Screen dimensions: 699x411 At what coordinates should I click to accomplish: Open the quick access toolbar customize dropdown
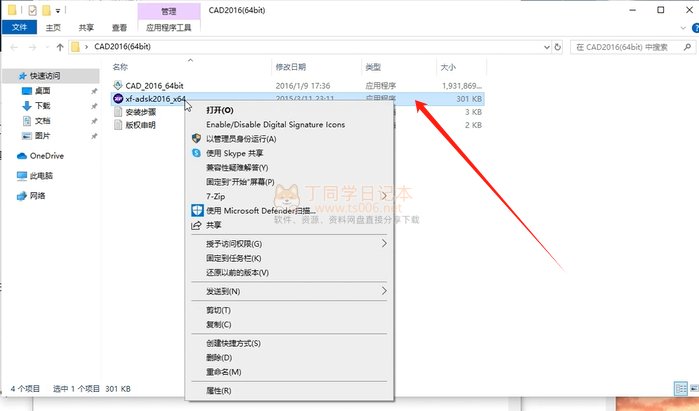[x=58, y=10]
